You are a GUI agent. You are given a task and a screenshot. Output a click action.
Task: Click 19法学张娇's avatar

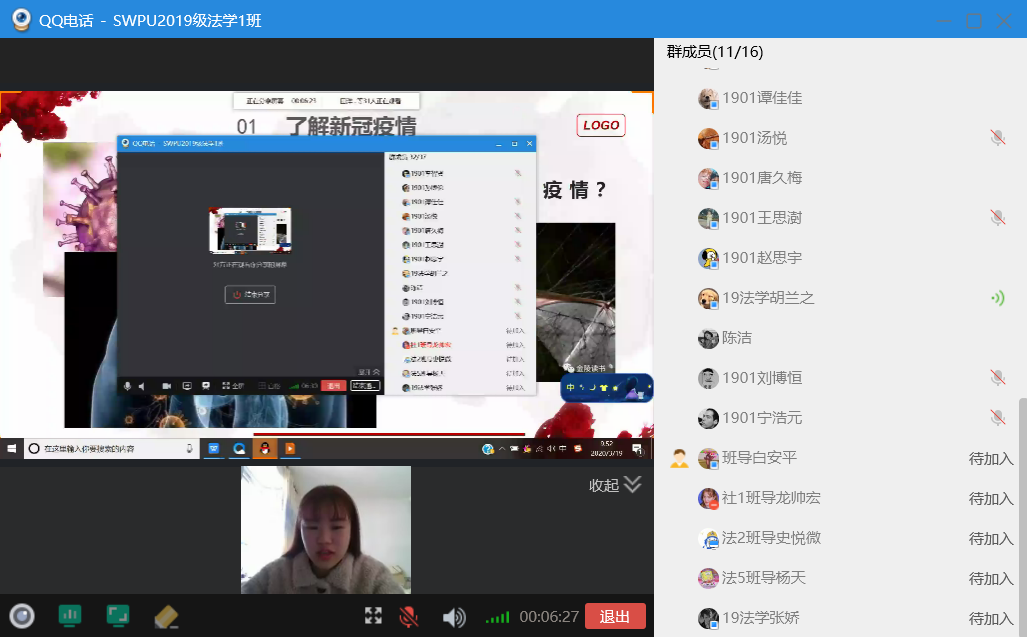708,618
